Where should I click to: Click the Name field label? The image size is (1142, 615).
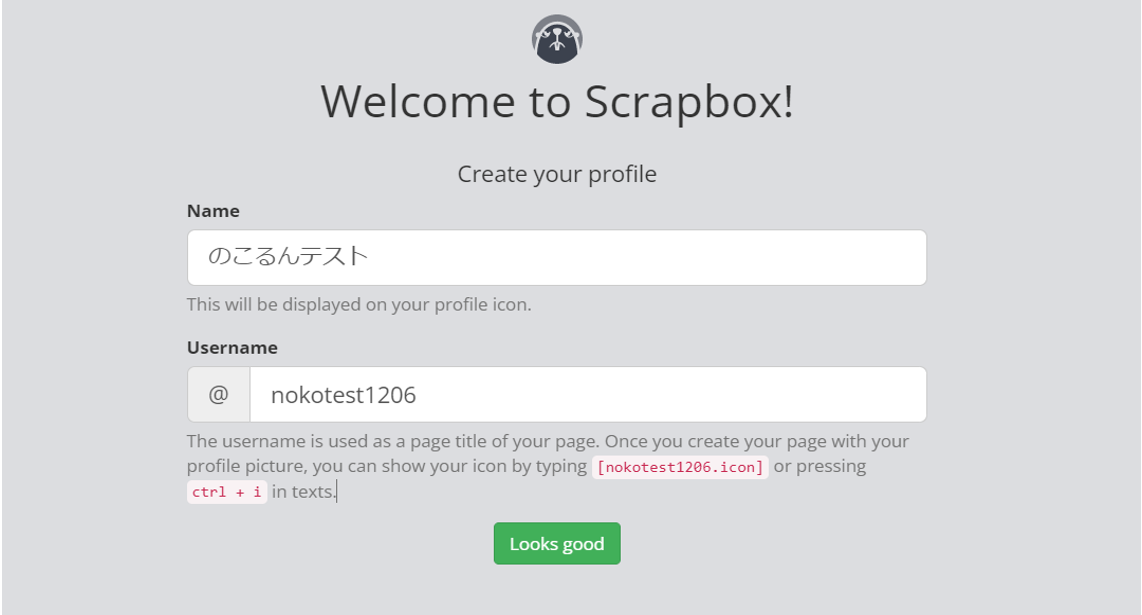[x=213, y=210]
